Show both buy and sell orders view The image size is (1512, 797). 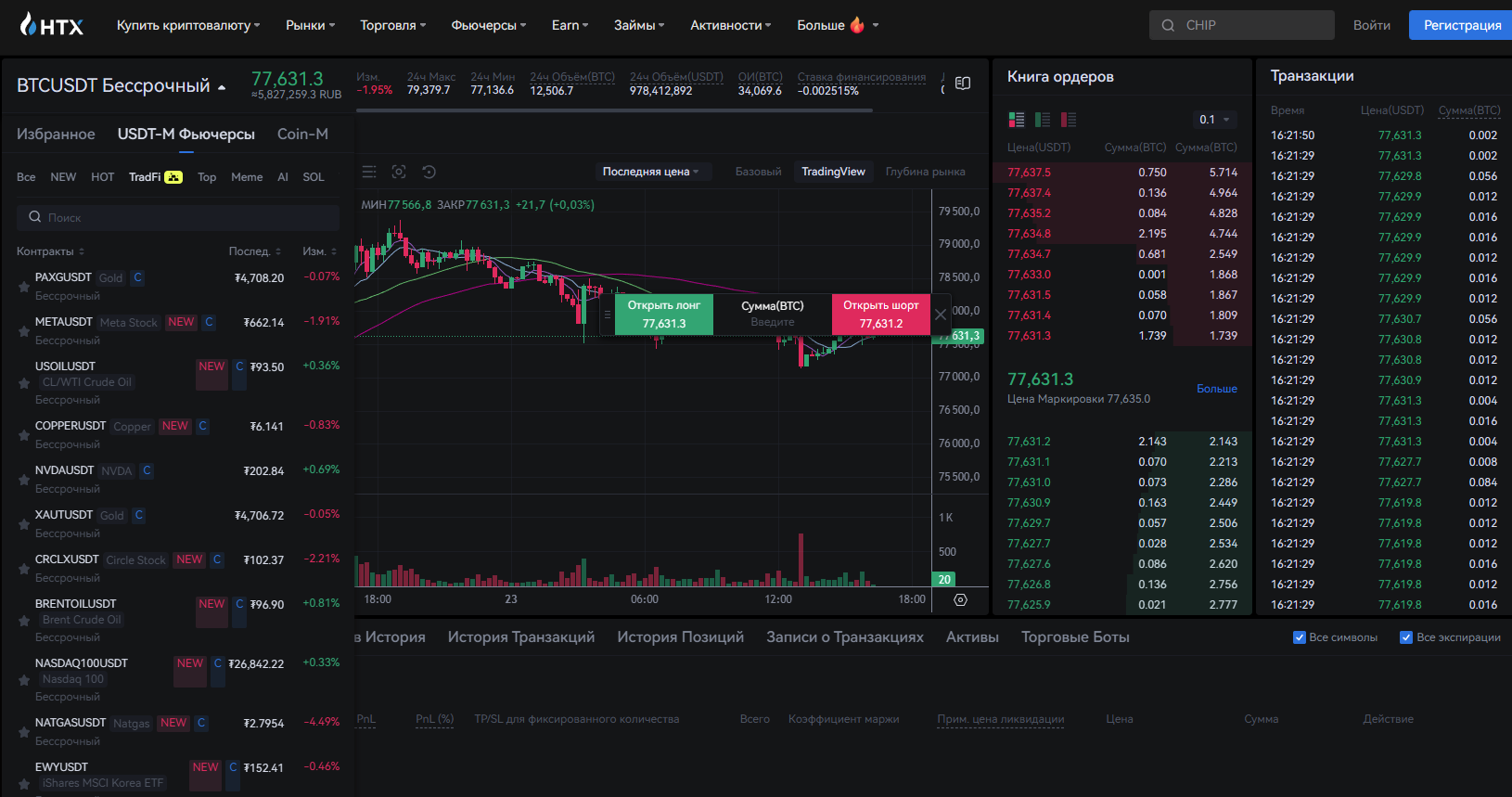[x=1017, y=120]
